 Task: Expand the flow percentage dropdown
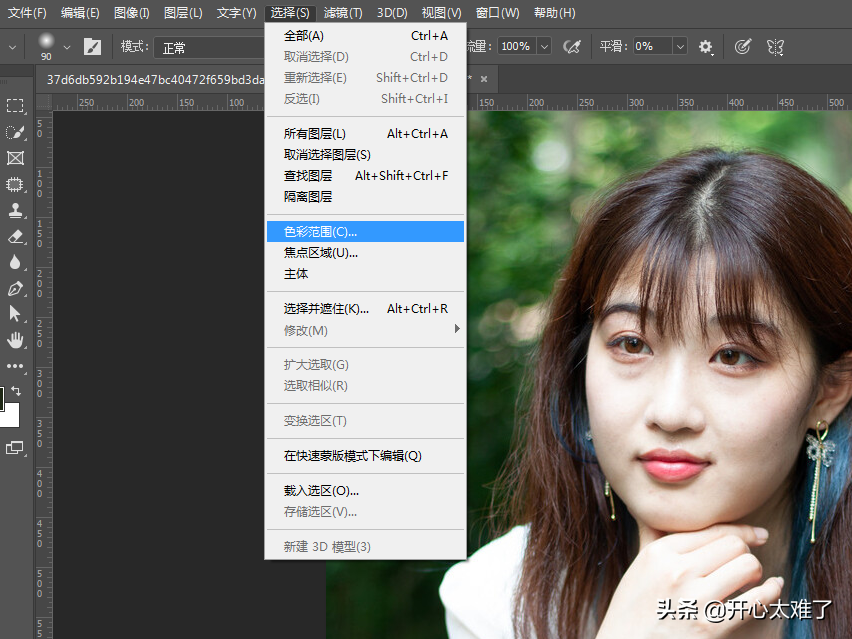pos(544,46)
